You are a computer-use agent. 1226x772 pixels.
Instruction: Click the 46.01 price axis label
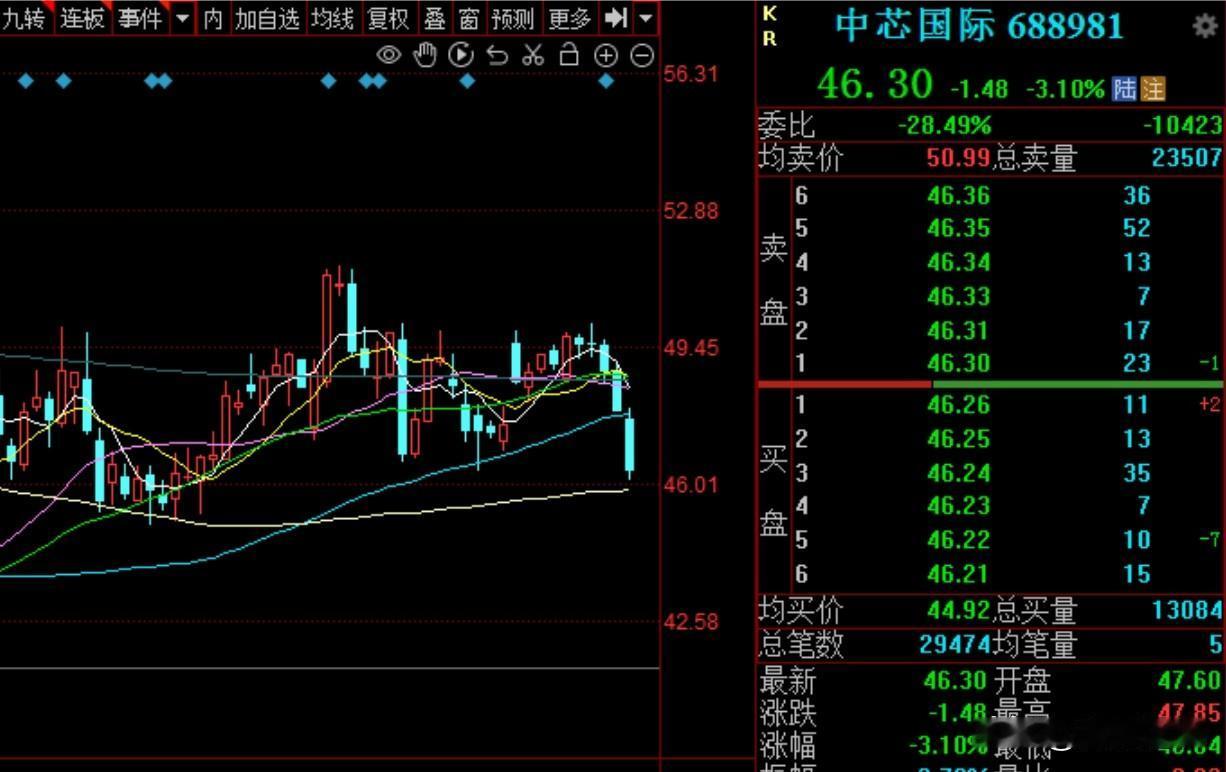click(692, 485)
